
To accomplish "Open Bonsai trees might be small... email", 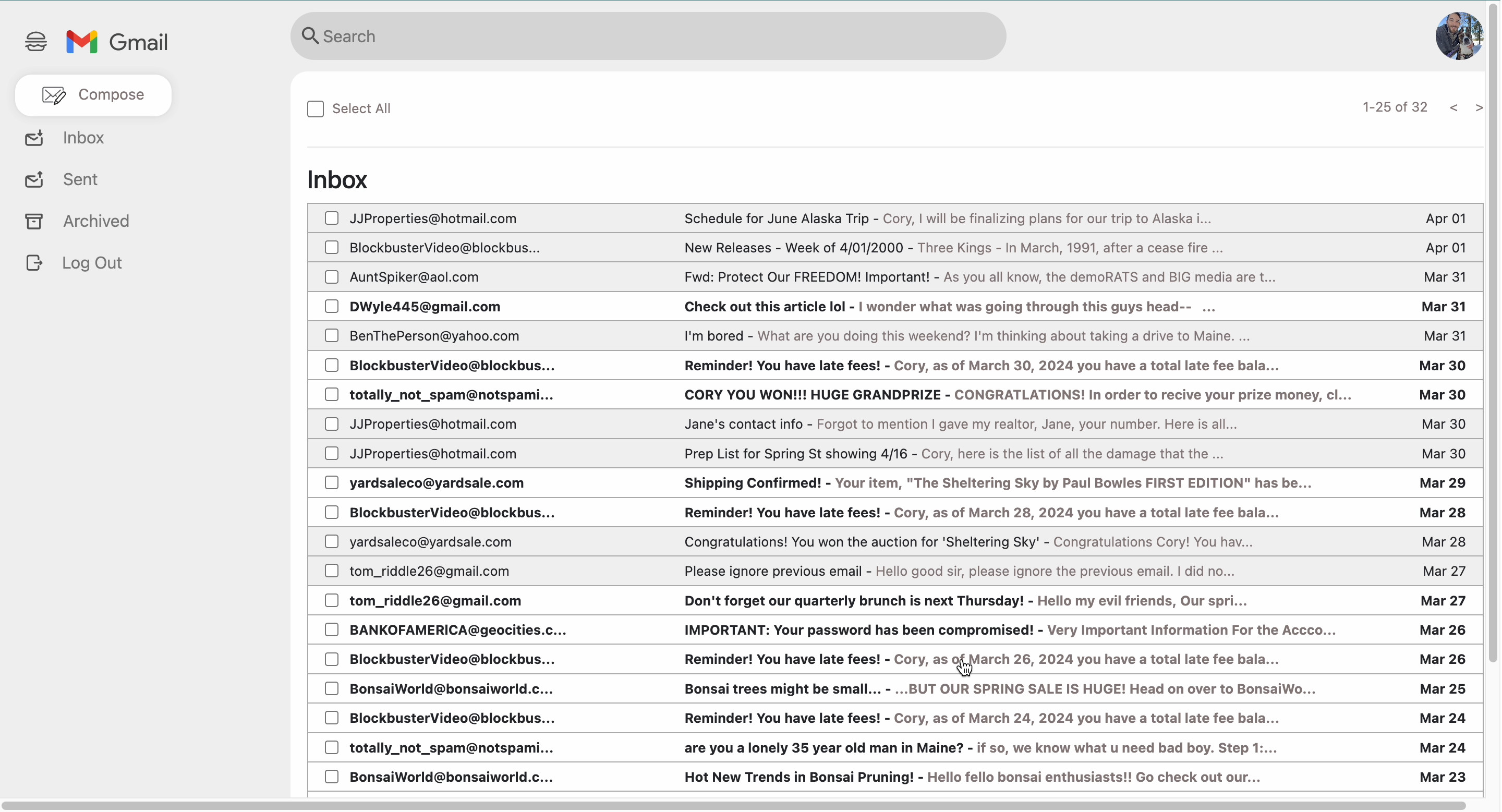I will click(x=895, y=688).
